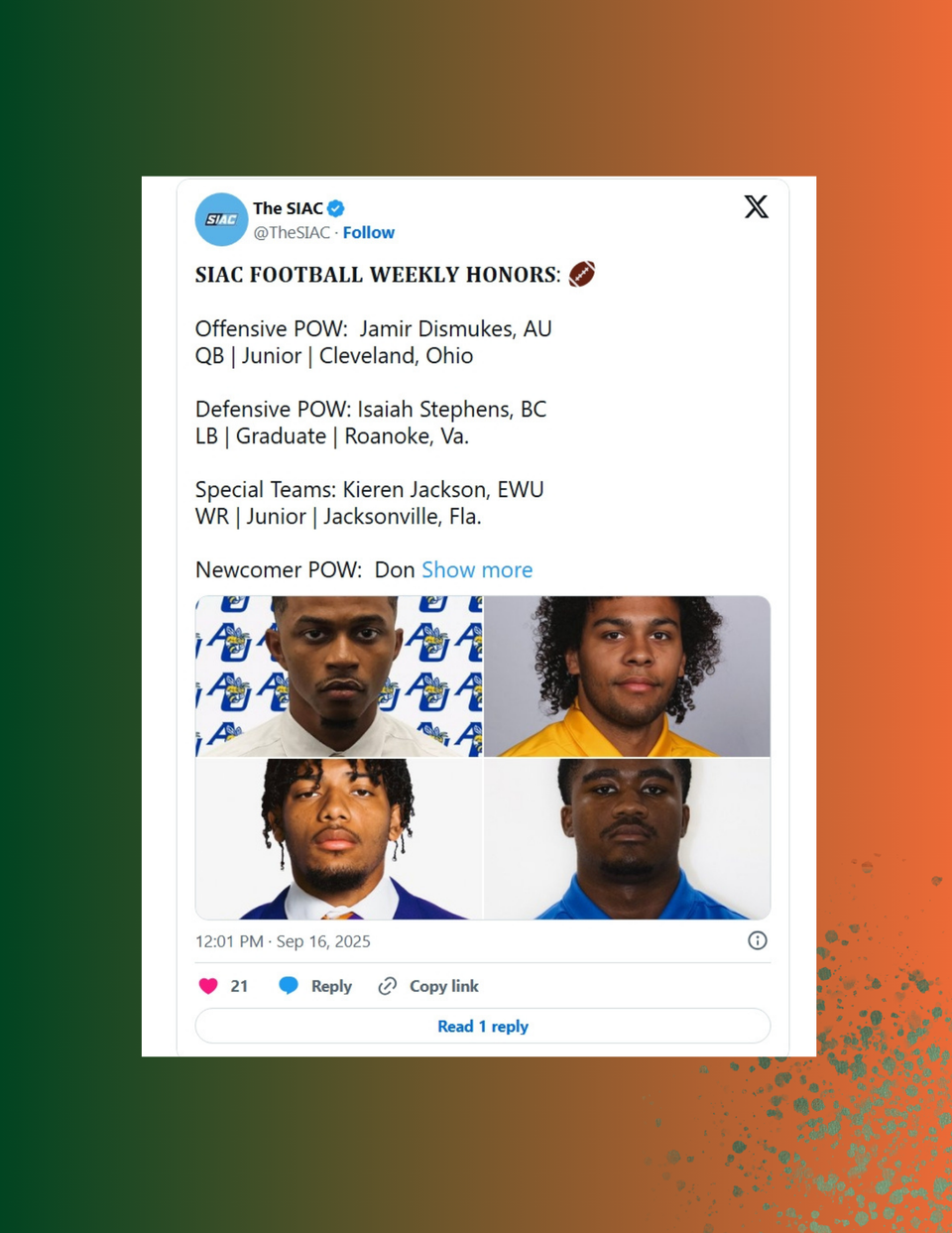Click the X logo icon

coord(757,206)
